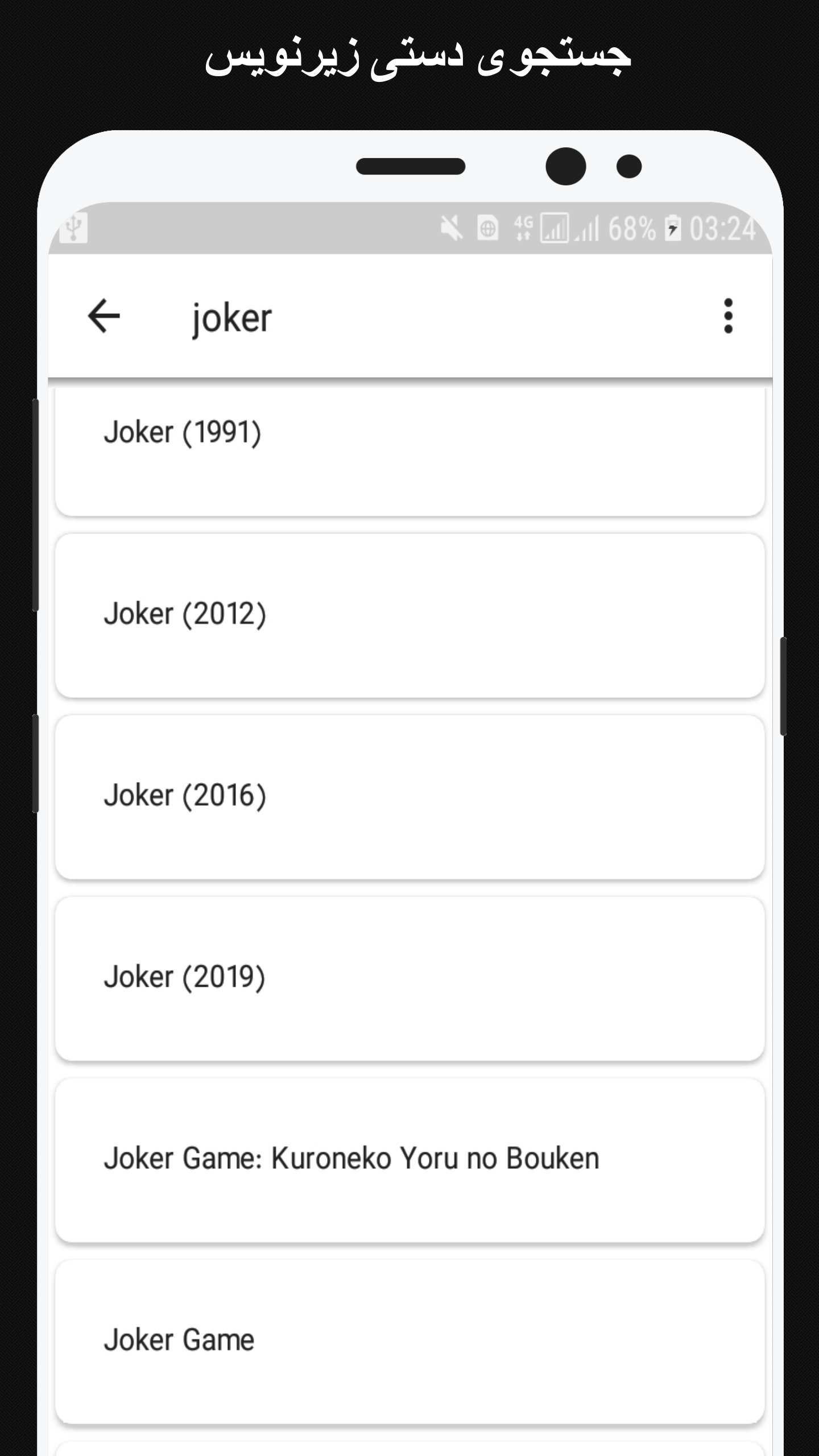
Task: Select Joker Game: Kuroneko Yoru no Bouken
Action: coord(409,1160)
